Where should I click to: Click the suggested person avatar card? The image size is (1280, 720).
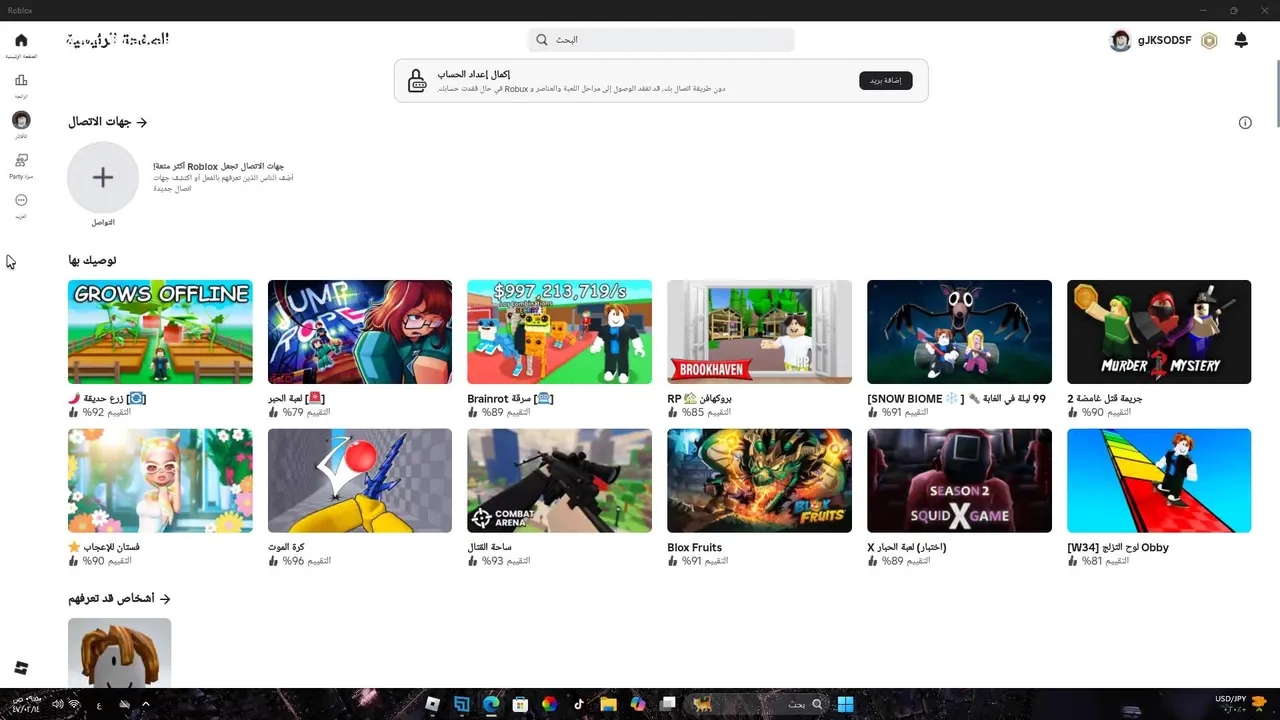(119, 652)
